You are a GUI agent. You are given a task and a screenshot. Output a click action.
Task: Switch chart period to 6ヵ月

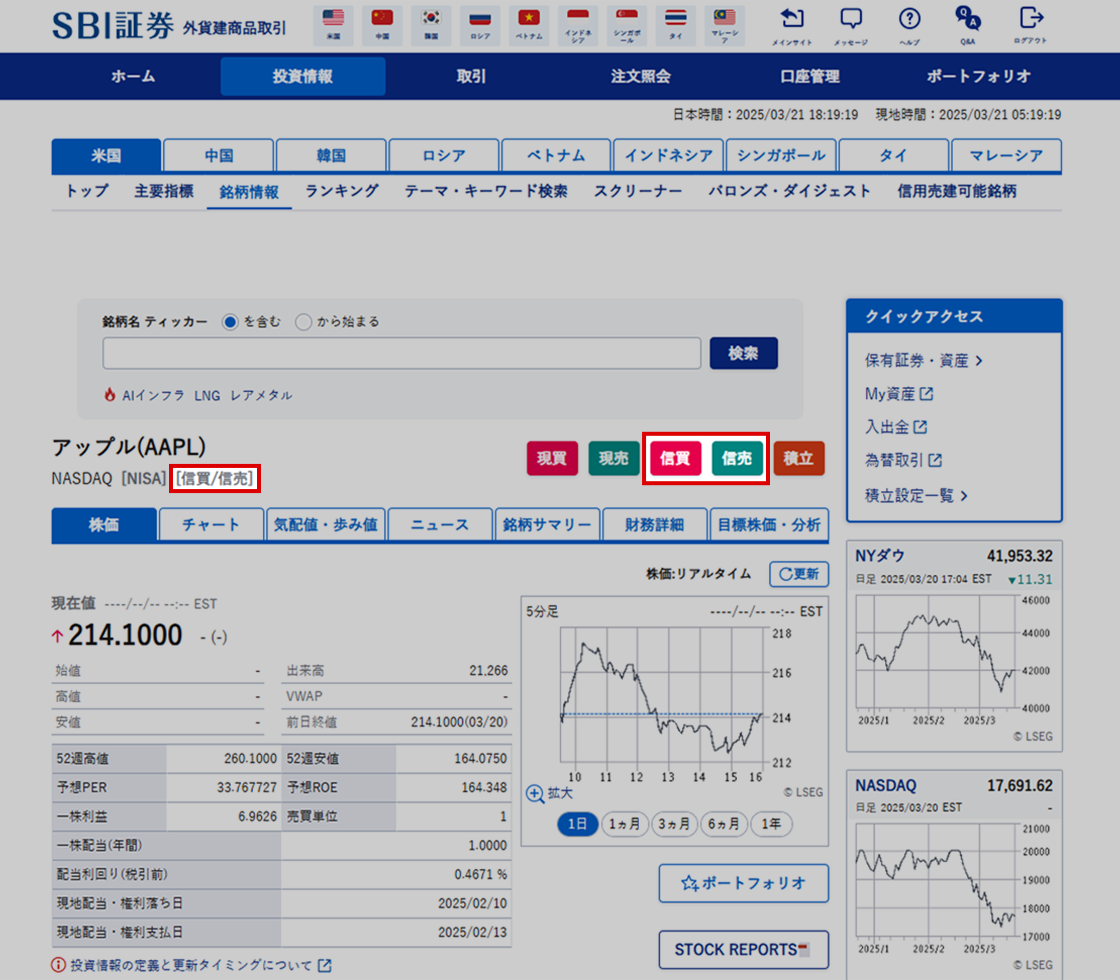[723, 824]
